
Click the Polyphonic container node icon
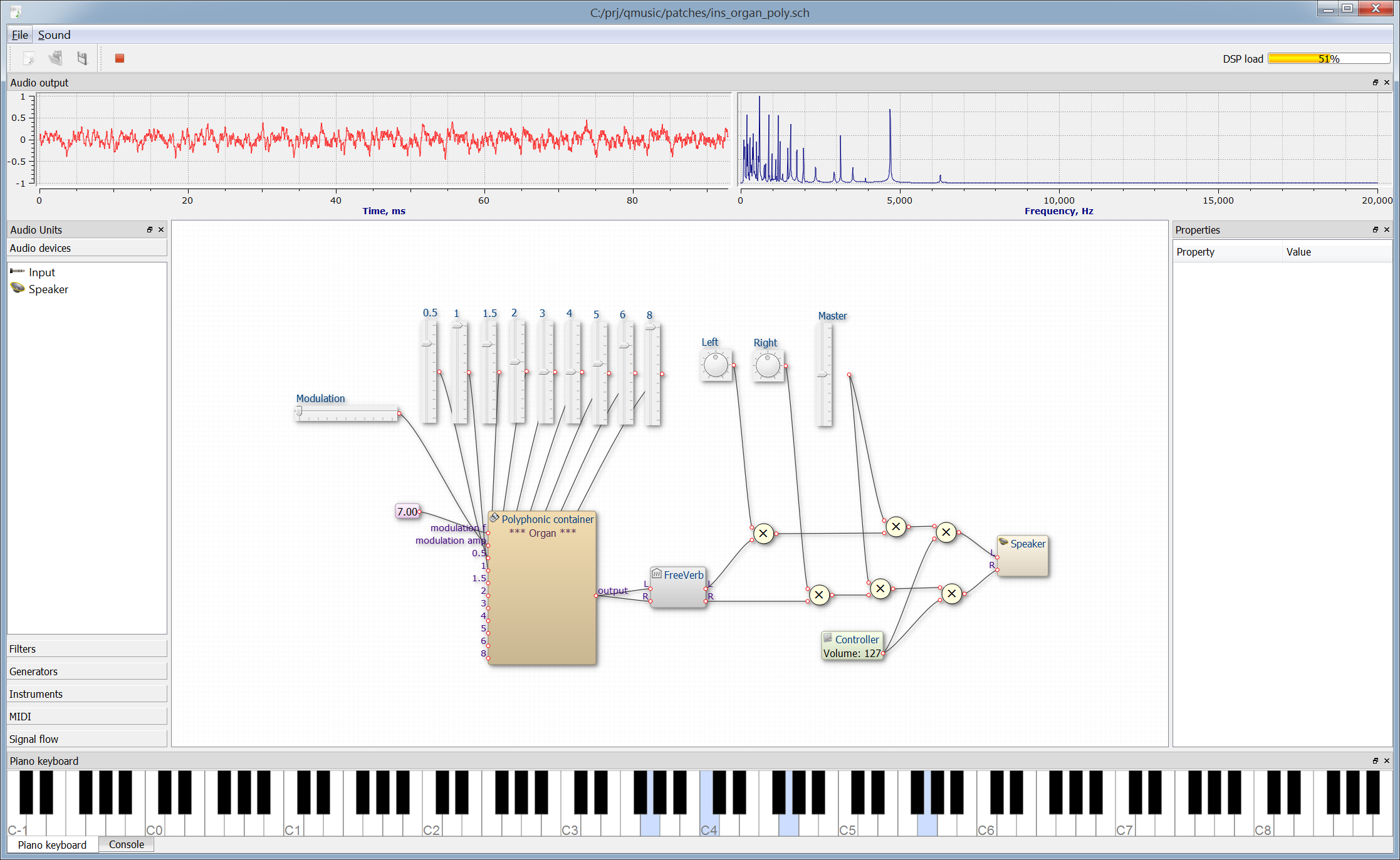(x=494, y=518)
